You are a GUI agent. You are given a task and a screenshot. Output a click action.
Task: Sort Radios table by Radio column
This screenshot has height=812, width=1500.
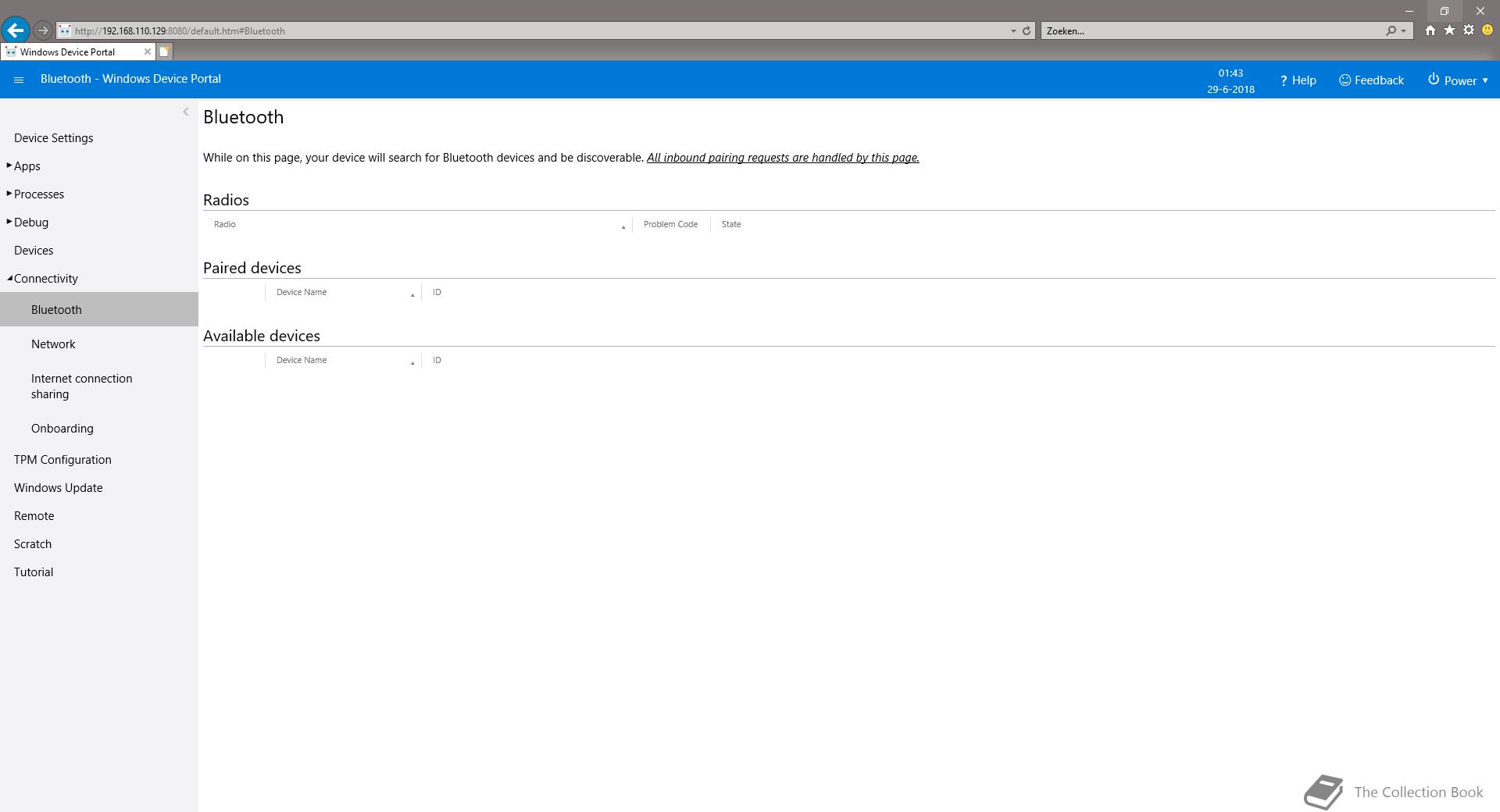tap(417, 224)
